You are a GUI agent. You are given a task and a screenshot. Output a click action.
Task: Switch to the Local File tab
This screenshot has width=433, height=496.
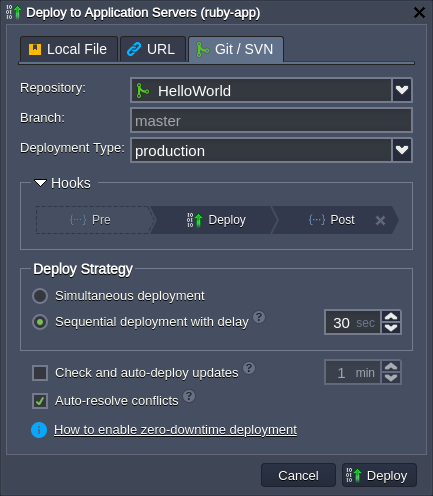69,49
